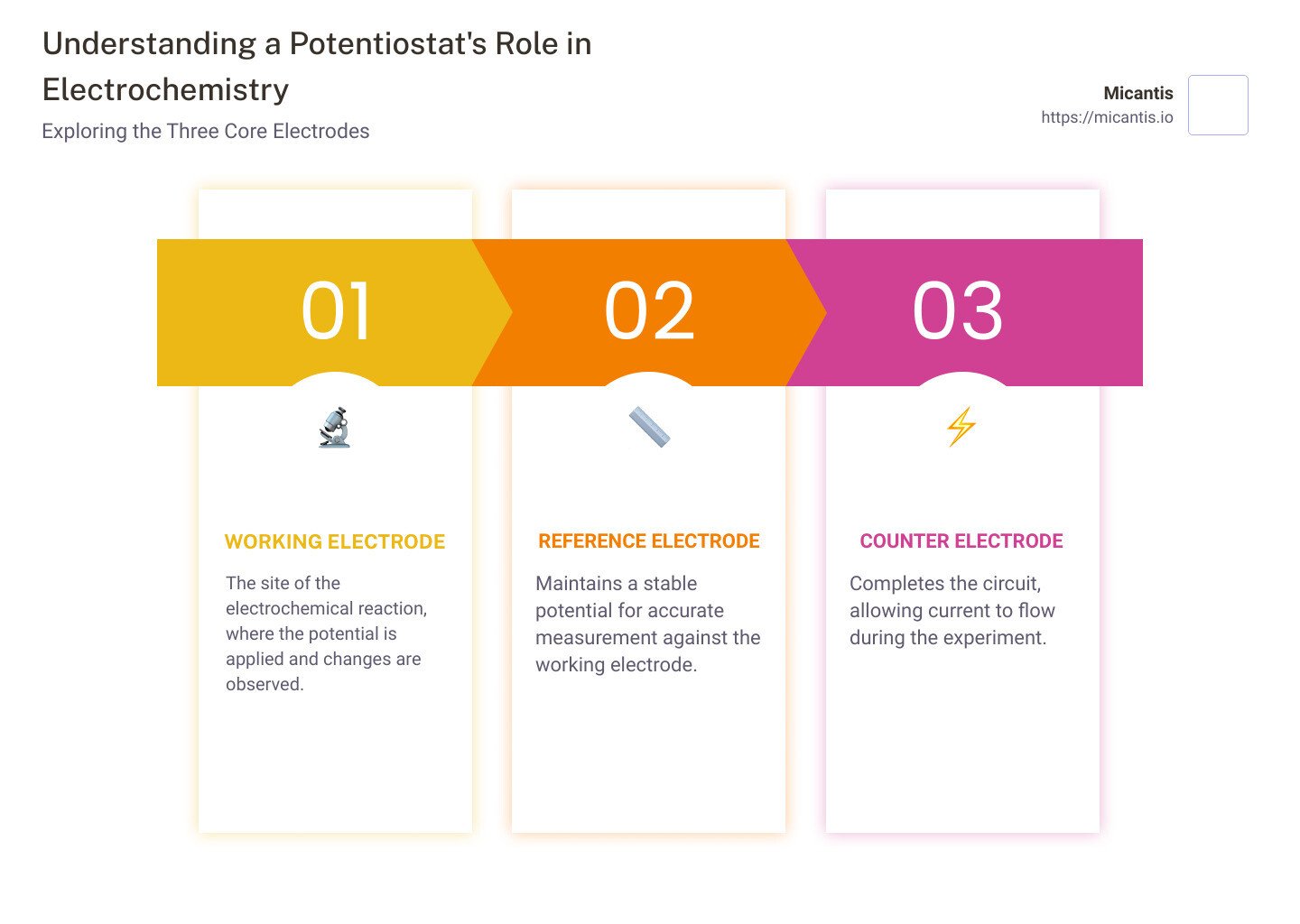Click the 'Completes the circuit' paragraph
The height and width of the screenshot is (924, 1300).
pyautogui.click(x=952, y=610)
